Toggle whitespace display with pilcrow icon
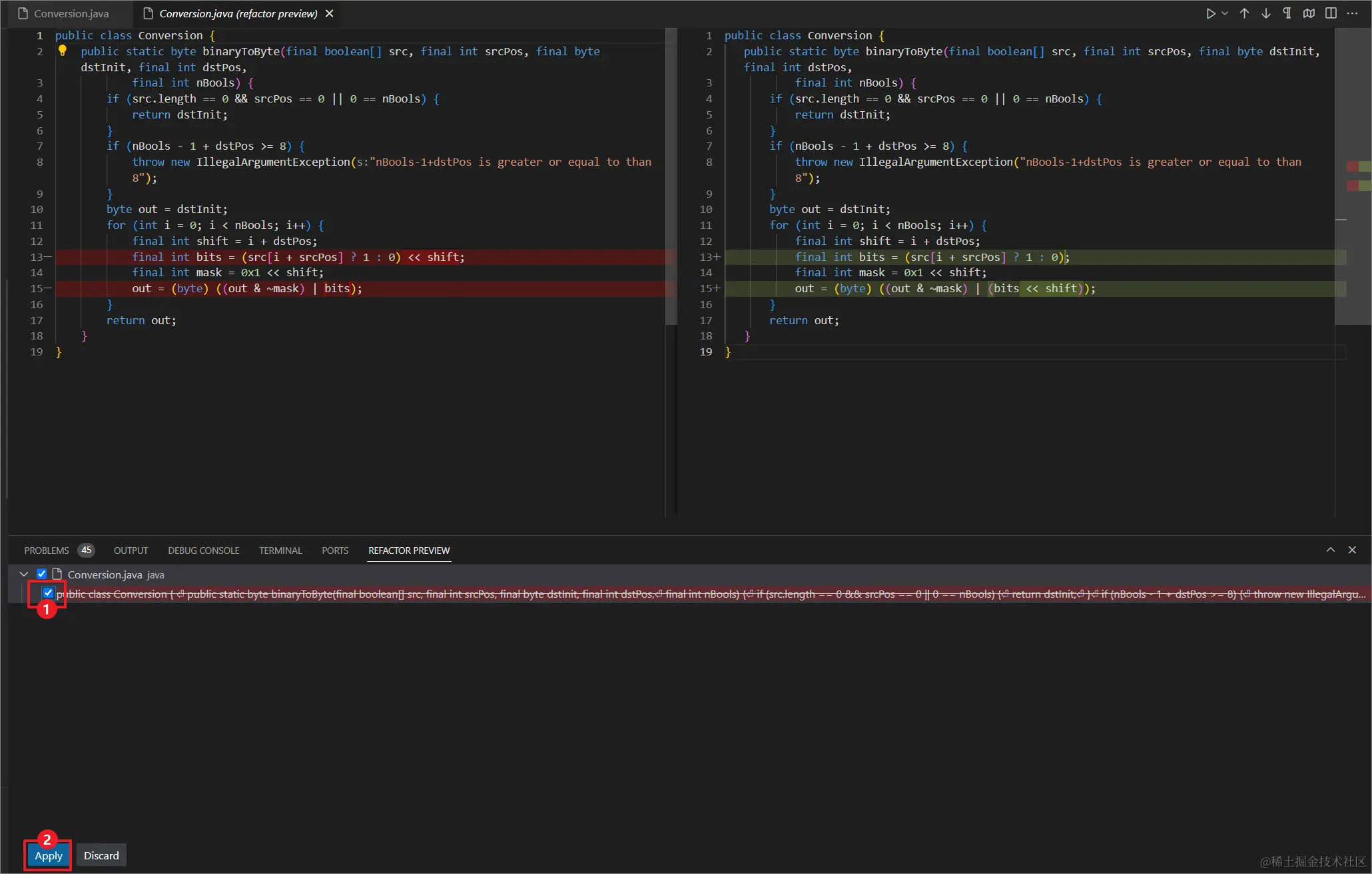The image size is (1372, 874). click(x=1287, y=13)
